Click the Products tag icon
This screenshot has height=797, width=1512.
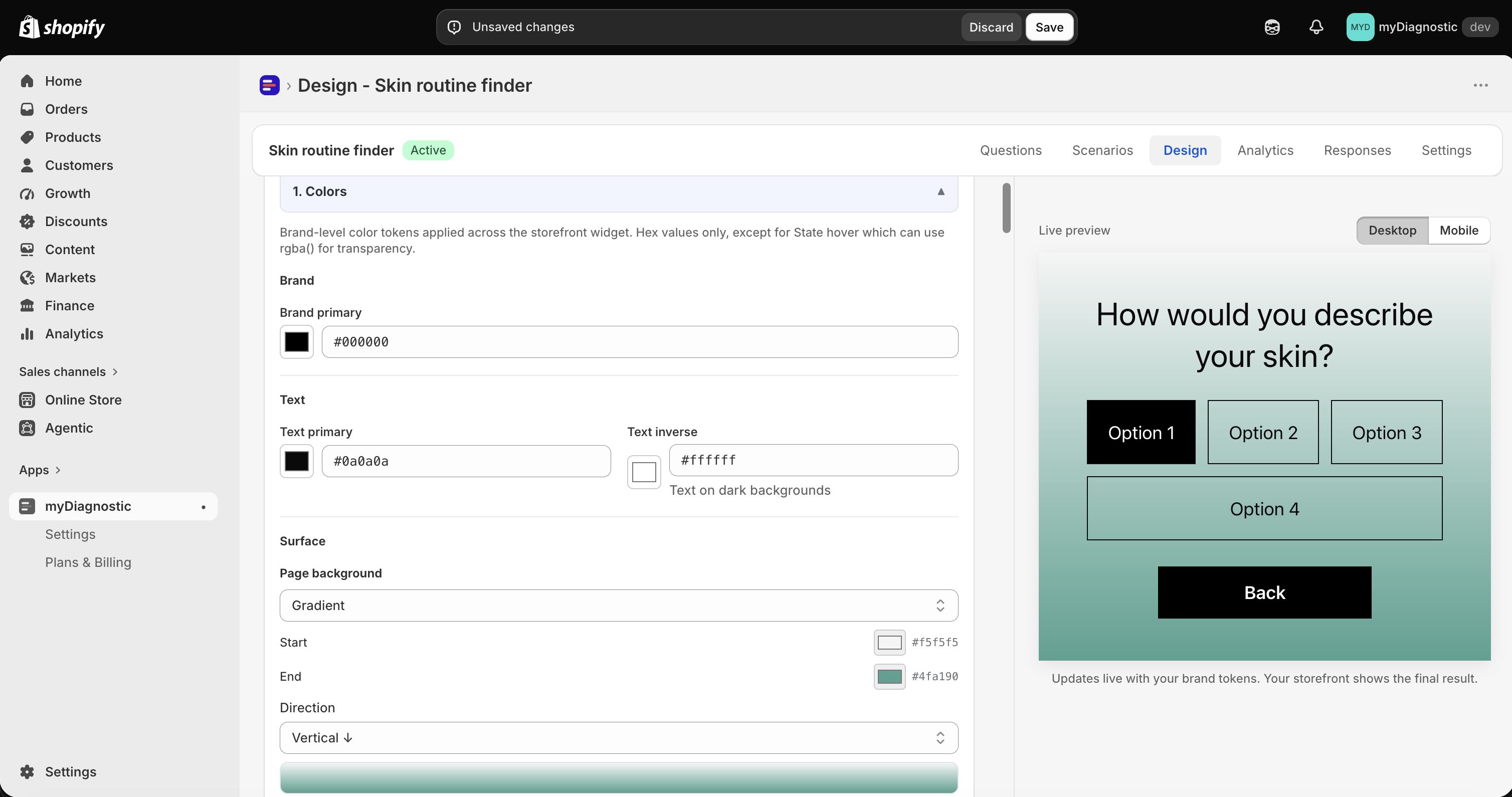pyautogui.click(x=27, y=137)
